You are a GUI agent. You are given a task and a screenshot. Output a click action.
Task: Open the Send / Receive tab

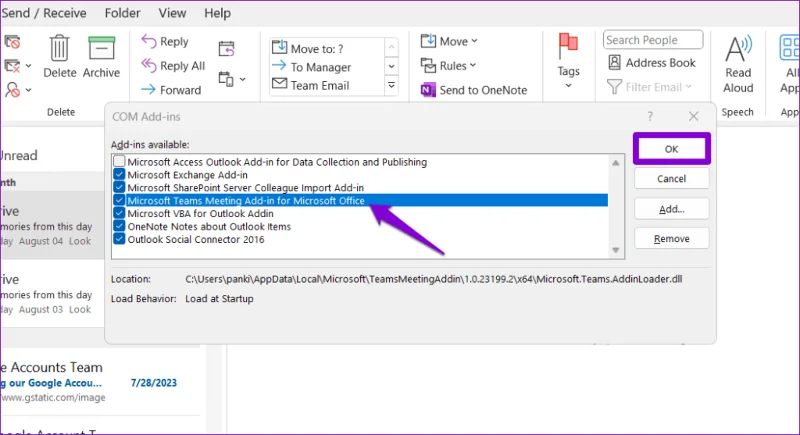point(44,13)
